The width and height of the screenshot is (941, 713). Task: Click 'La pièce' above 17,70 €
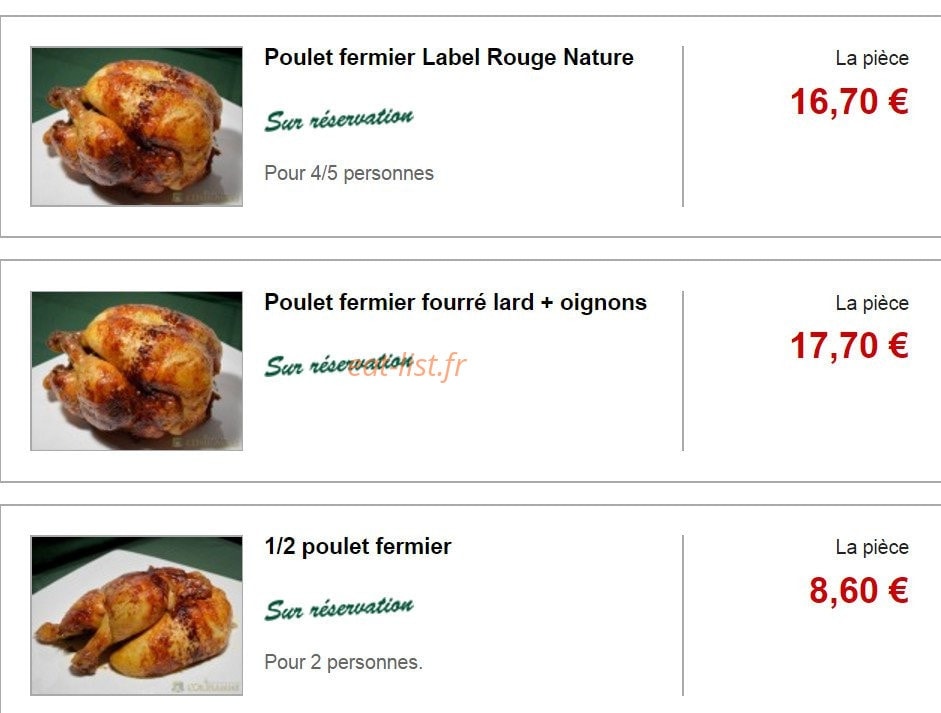click(x=872, y=304)
